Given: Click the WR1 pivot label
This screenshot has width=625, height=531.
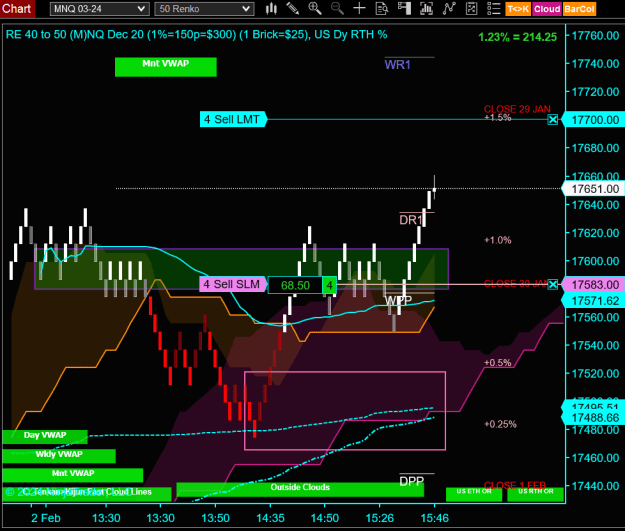Looking at the screenshot, I should [x=397, y=65].
